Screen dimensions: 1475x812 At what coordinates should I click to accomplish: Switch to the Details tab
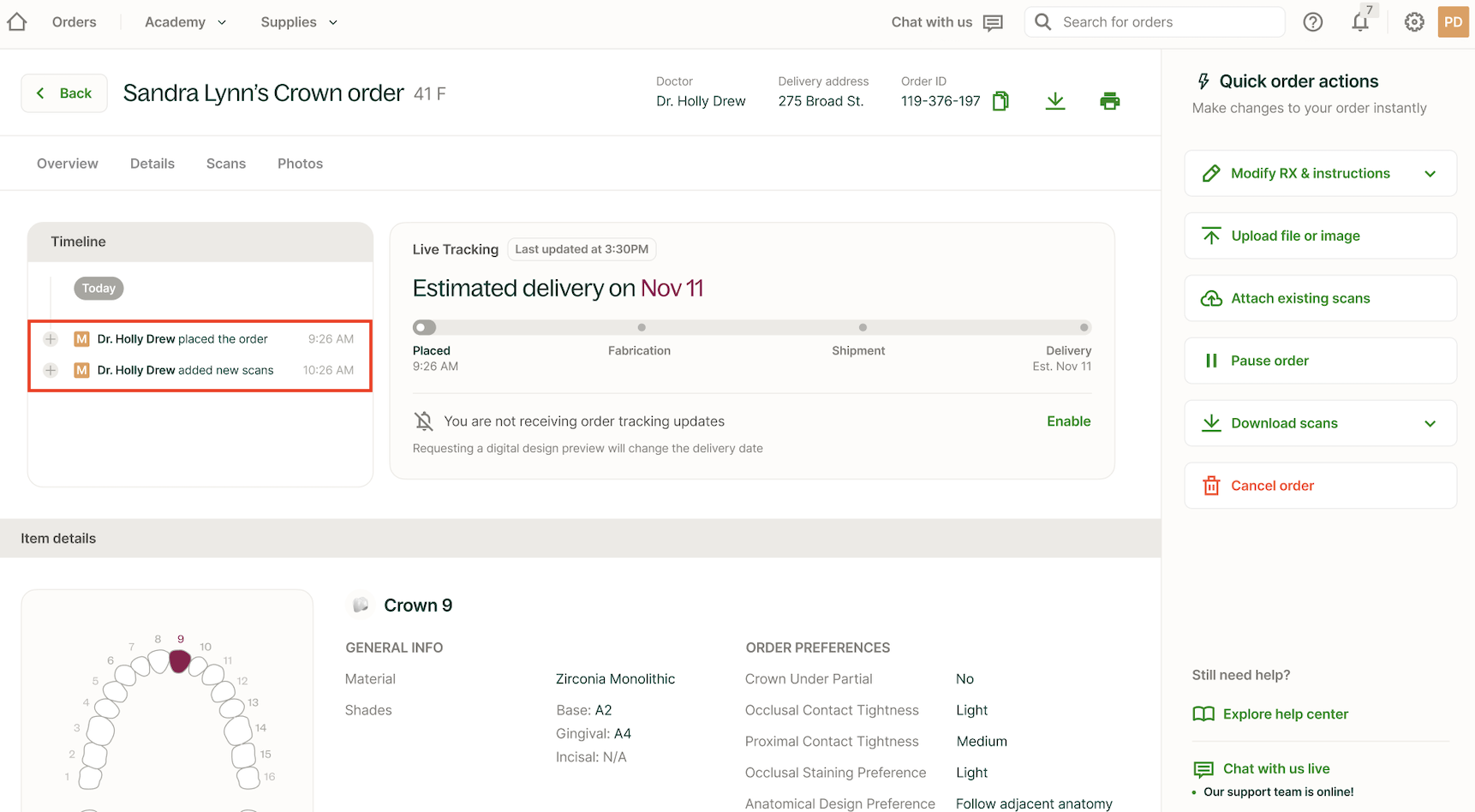pyautogui.click(x=152, y=164)
